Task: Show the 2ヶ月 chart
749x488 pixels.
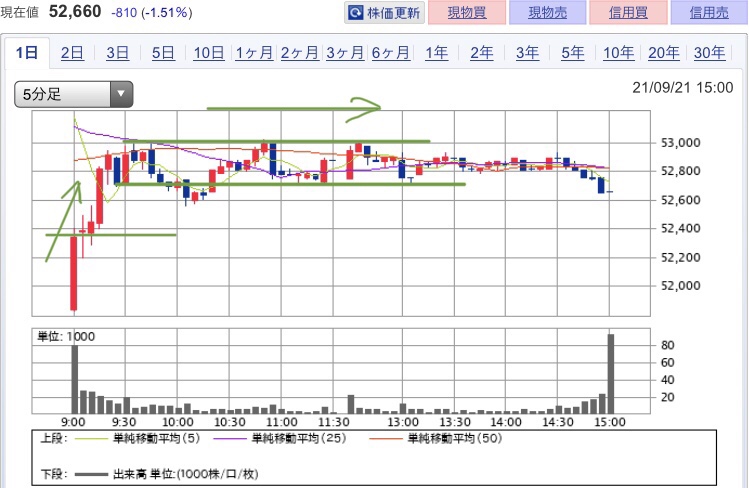Action: click(300, 53)
